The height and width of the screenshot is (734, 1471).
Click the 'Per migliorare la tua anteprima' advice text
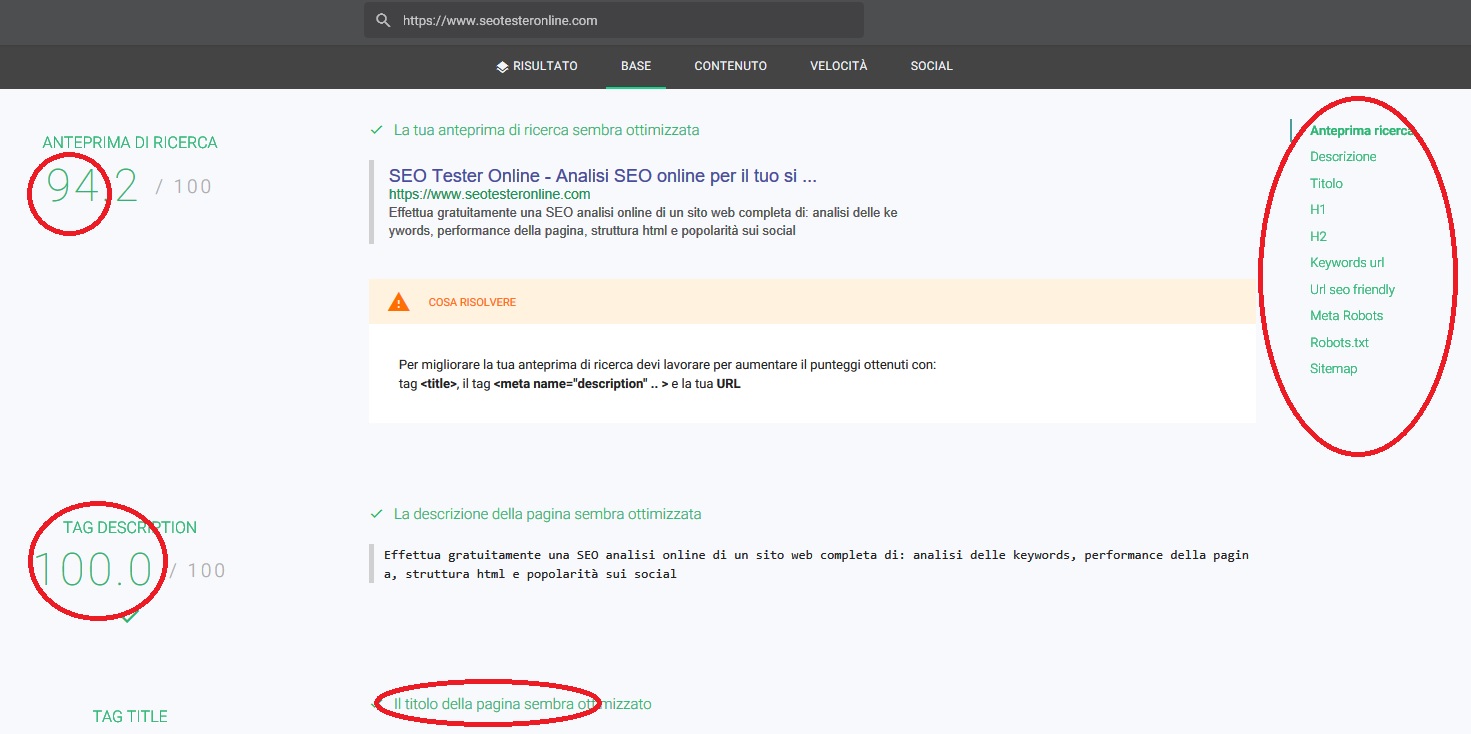coord(668,374)
